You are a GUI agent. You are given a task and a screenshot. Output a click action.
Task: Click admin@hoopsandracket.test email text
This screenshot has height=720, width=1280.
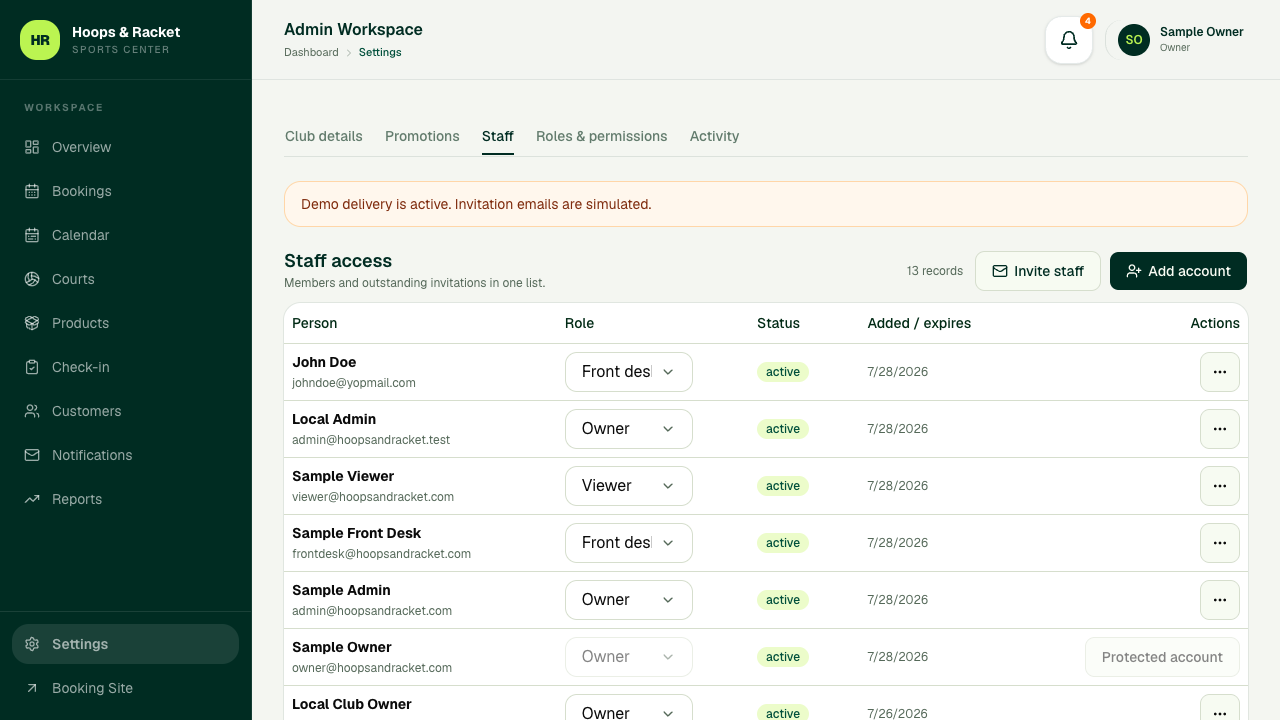pos(371,440)
